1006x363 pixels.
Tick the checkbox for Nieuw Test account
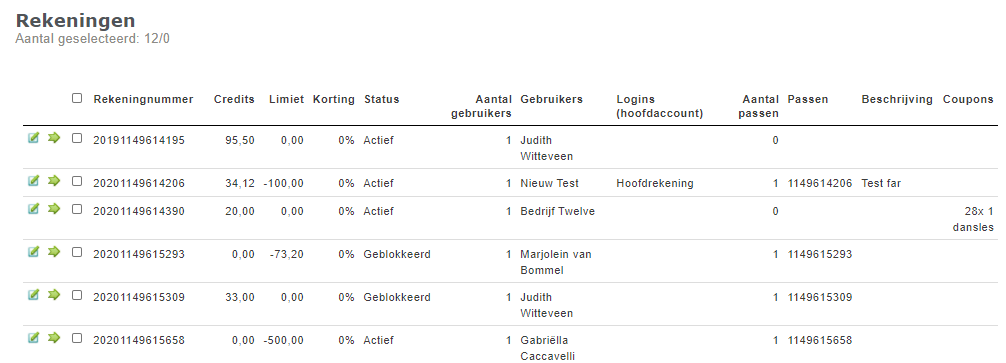pyautogui.click(x=77, y=181)
